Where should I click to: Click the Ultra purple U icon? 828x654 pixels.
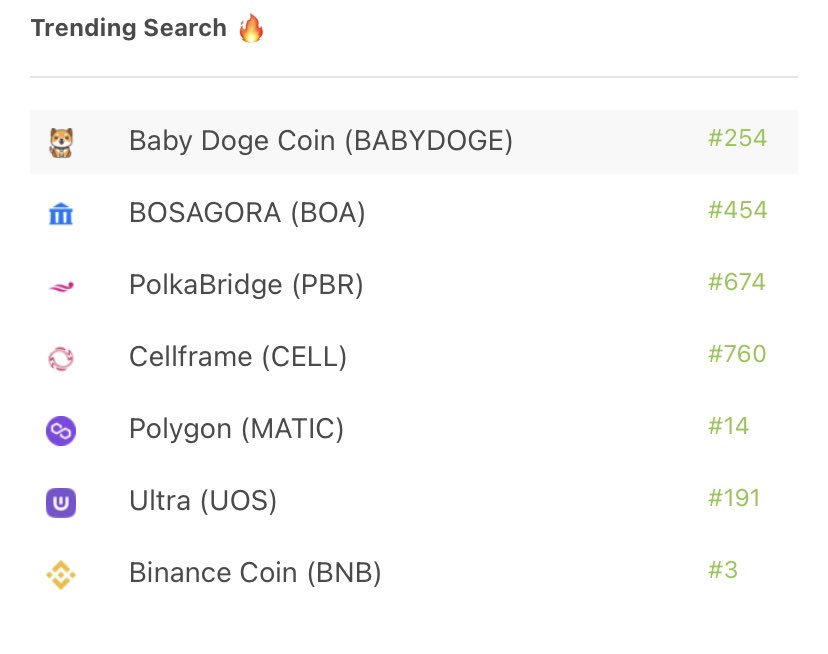(61, 502)
